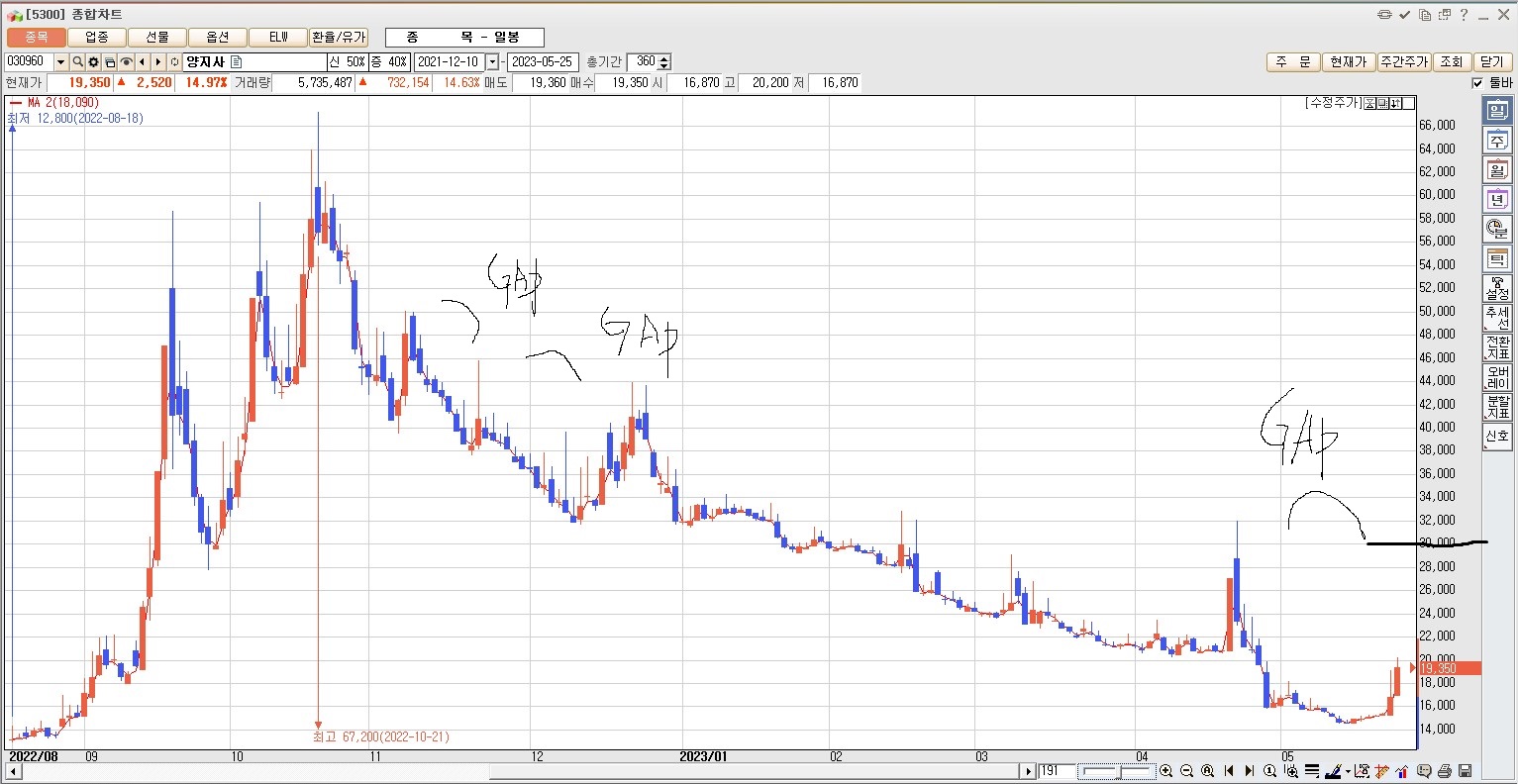
Task: Uncheck the 툴바 toolbar checkbox
Action: (x=1477, y=83)
